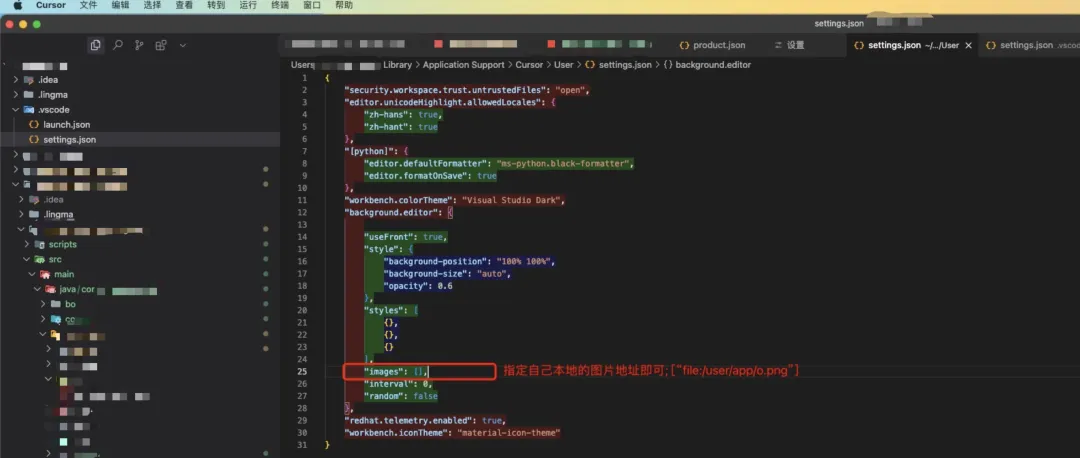Switch to the product.json tab
The height and width of the screenshot is (458, 1080).
719,45
